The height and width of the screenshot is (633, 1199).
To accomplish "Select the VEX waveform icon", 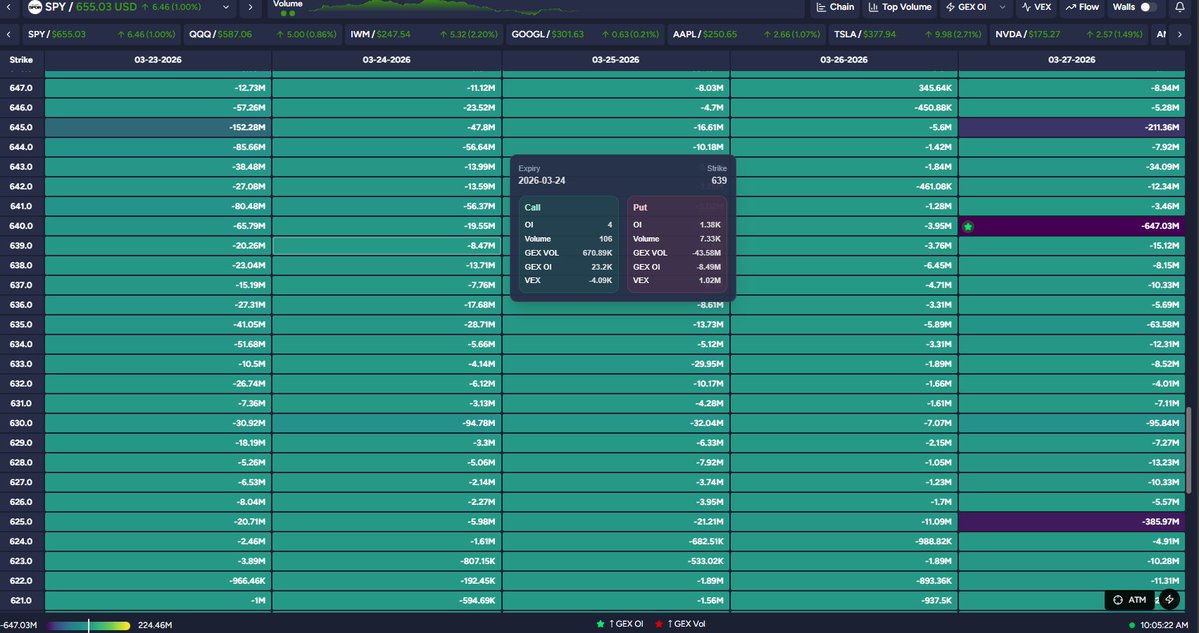I will [x=1026, y=8].
